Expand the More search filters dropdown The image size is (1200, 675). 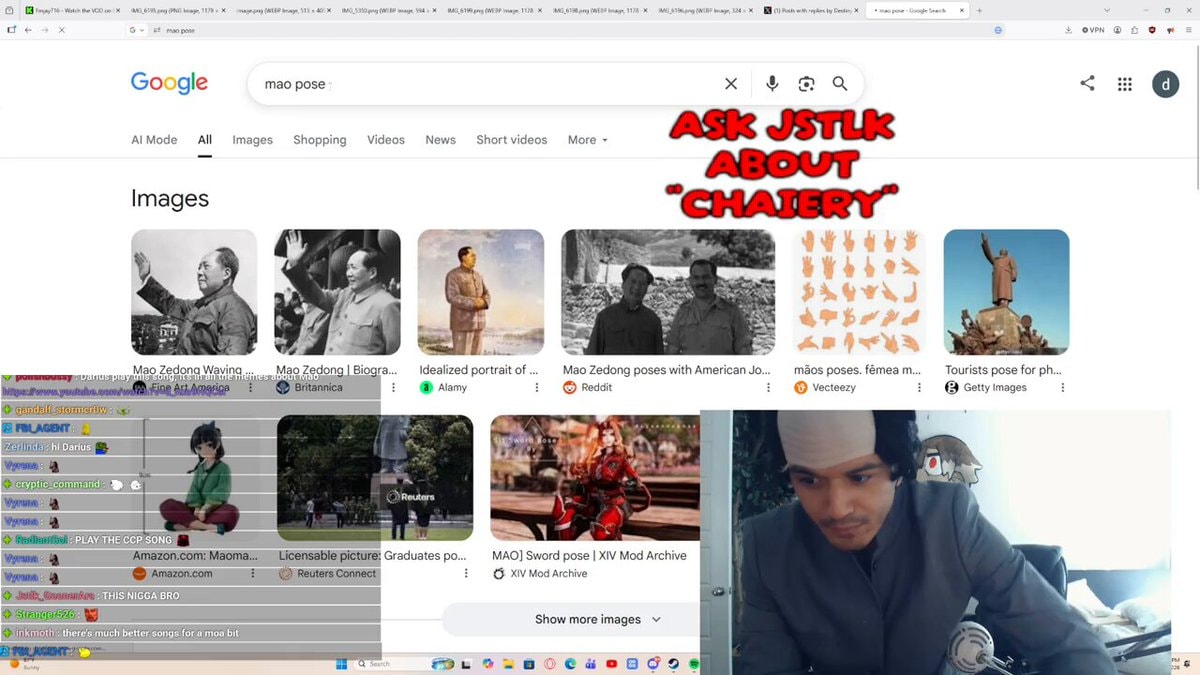point(587,140)
